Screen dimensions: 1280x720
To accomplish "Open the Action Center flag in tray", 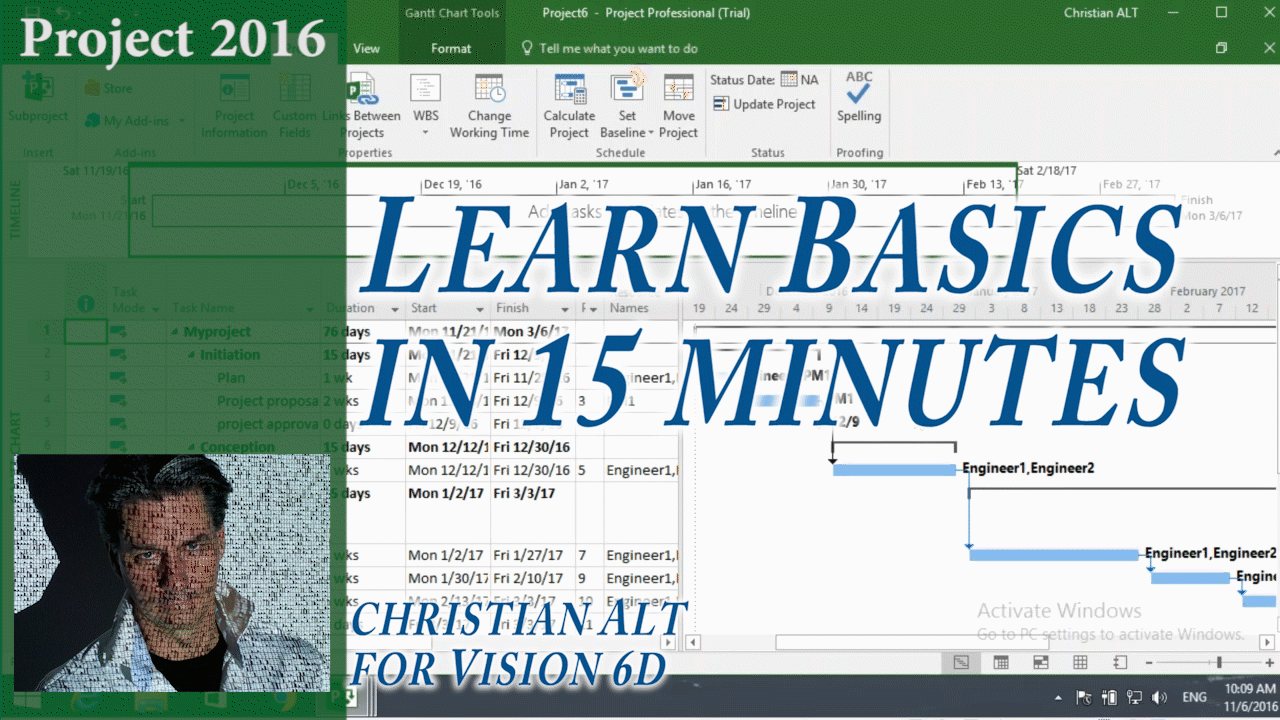I will (1083, 697).
